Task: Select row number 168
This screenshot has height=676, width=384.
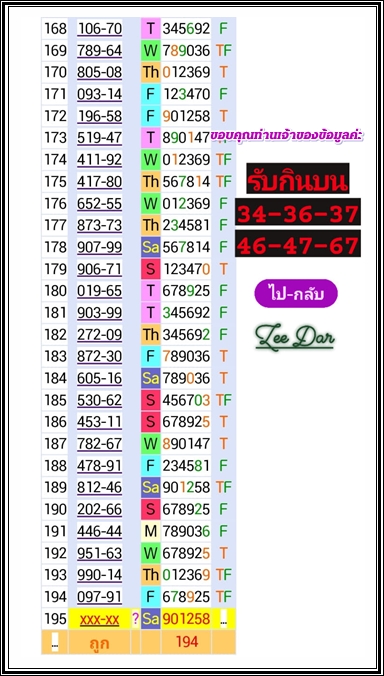Action: [x=56, y=29]
